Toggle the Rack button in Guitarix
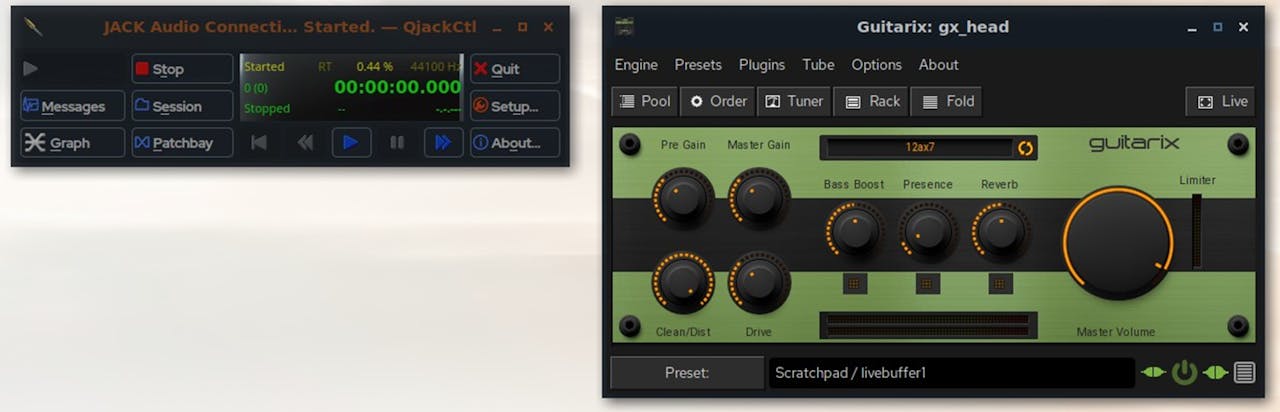Viewport: 1280px width, 412px height. pyautogui.click(x=872, y=101)
